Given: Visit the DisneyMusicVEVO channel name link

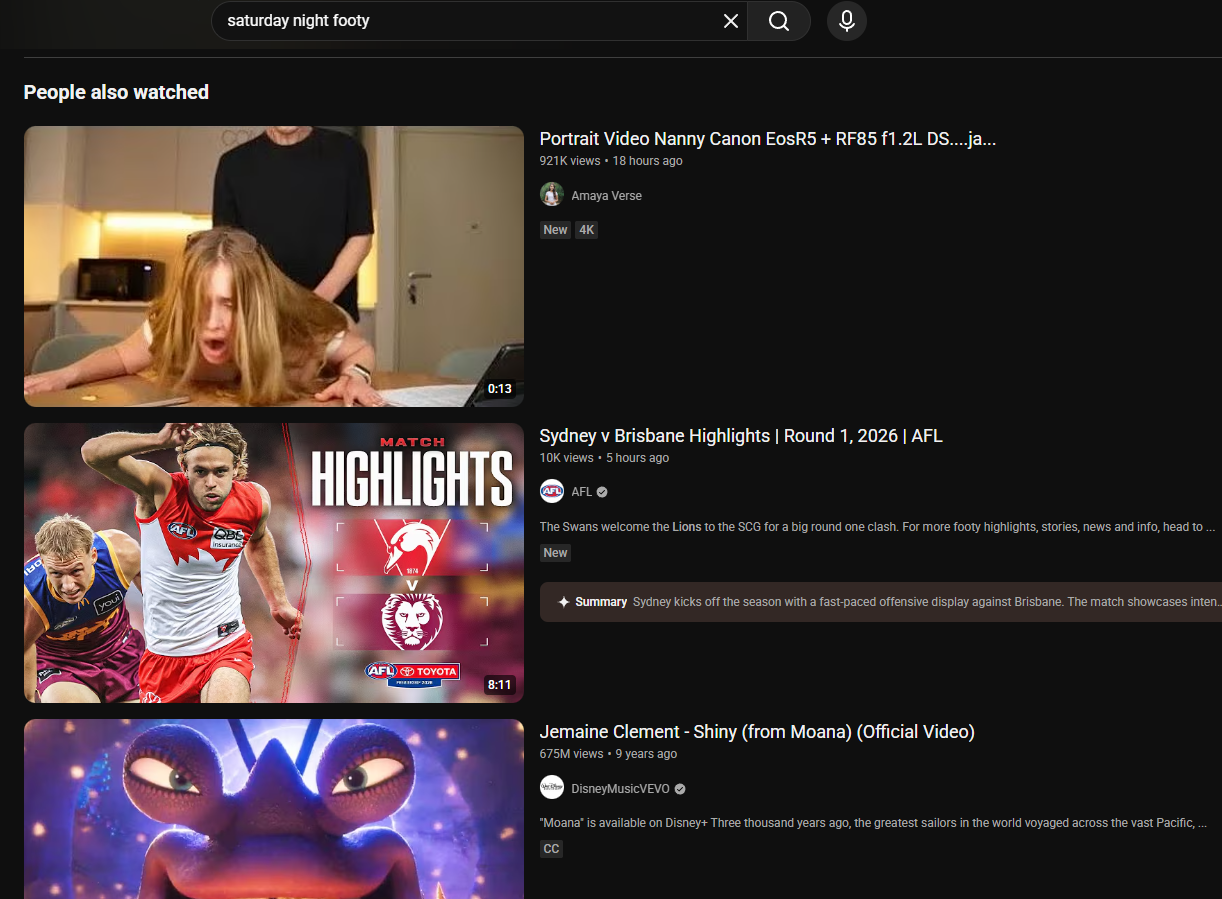Looking at the screenshot, I should pos(620,789).
